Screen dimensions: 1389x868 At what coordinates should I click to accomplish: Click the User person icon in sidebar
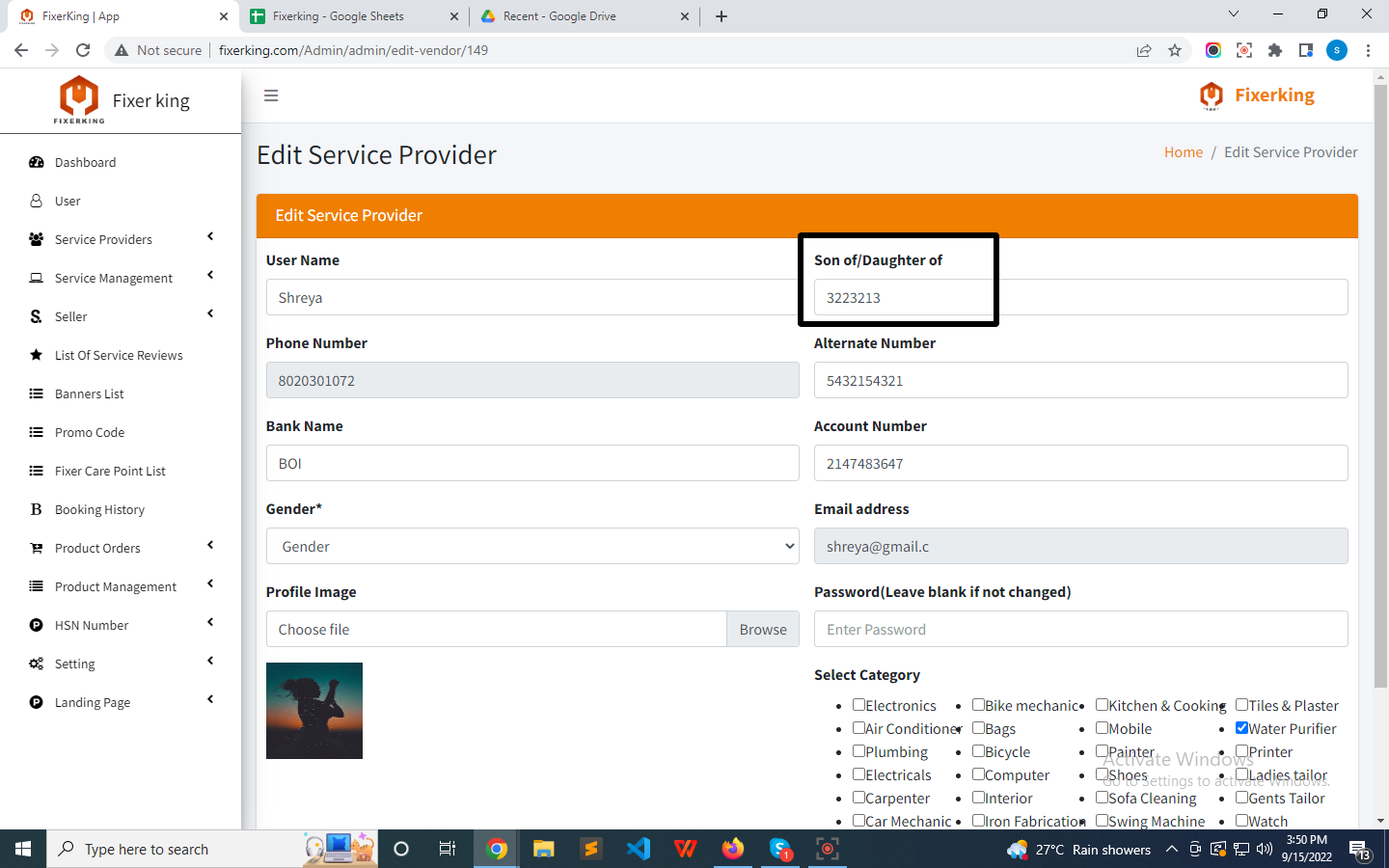(x=37, y=201)
